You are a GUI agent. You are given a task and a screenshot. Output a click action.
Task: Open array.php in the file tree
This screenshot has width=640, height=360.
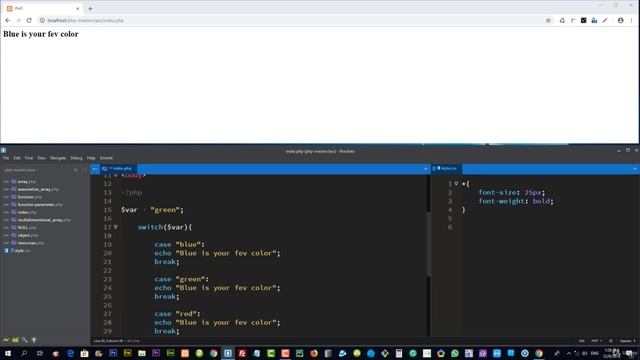click(x=27, y=182)
